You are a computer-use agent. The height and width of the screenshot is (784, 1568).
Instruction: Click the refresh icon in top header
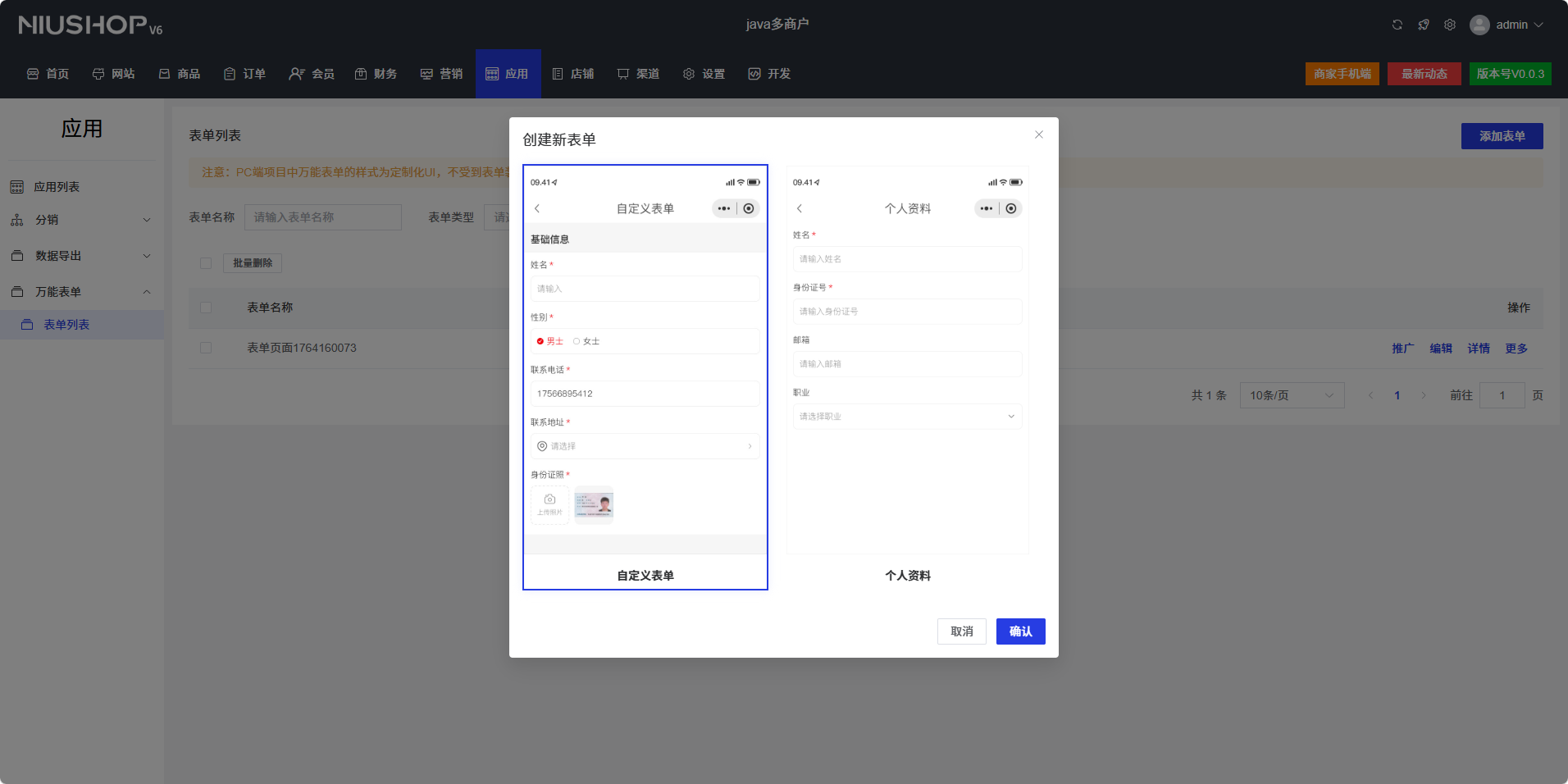(1397, 25)
